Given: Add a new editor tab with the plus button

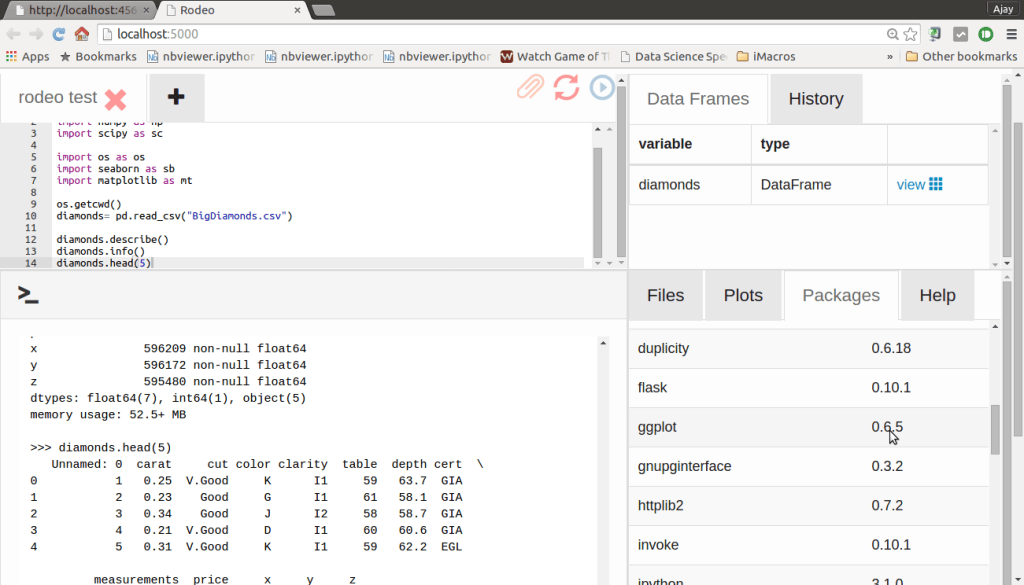Looking at the screenshot, I should click(176, 97).
